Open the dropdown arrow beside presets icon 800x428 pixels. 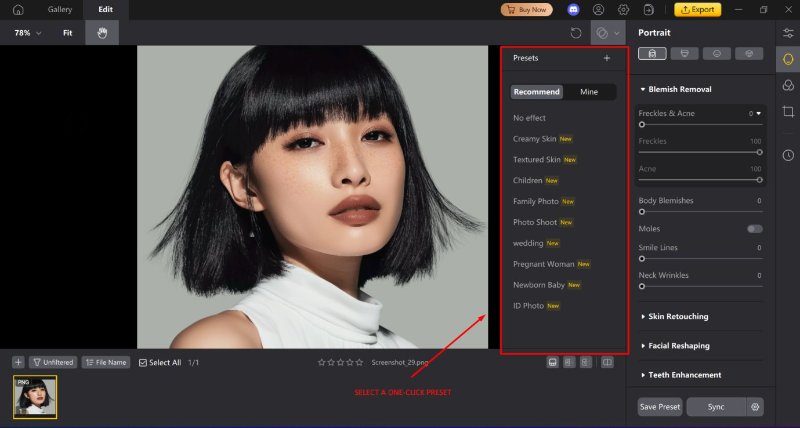tap(616, 33)
